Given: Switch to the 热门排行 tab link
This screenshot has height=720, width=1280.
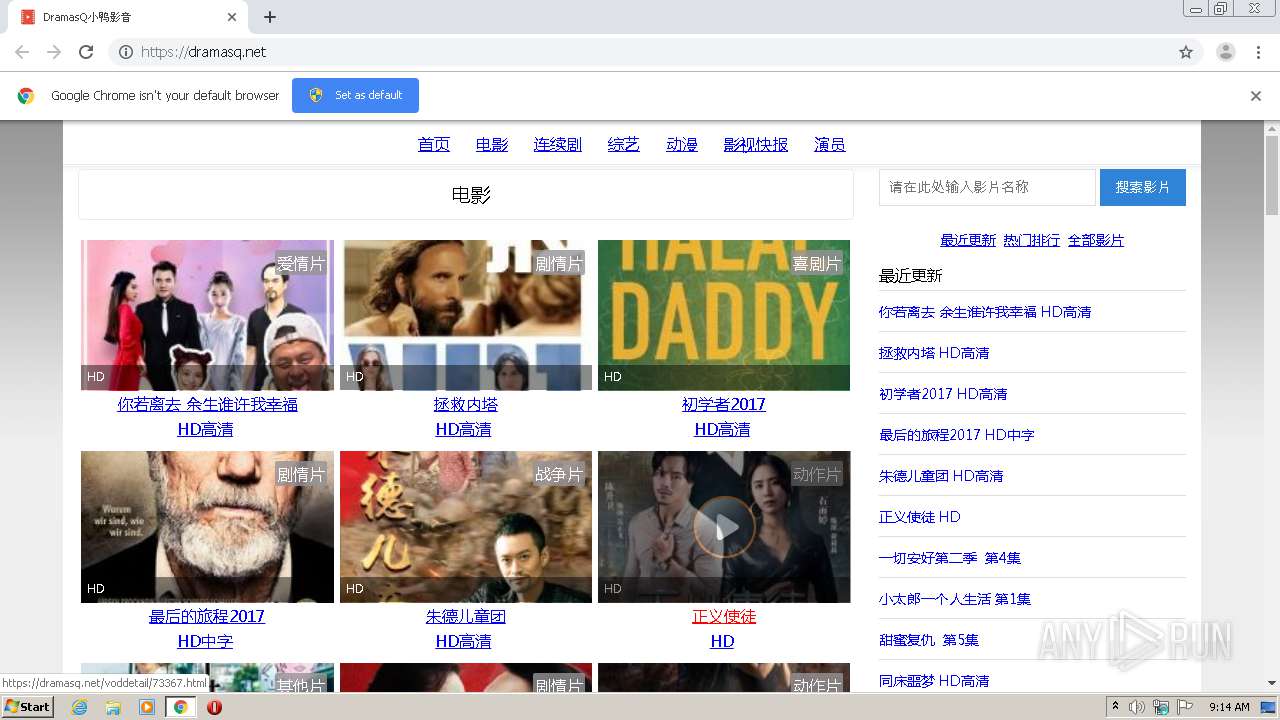Looking at the screenshot, I should point(1032,240).
